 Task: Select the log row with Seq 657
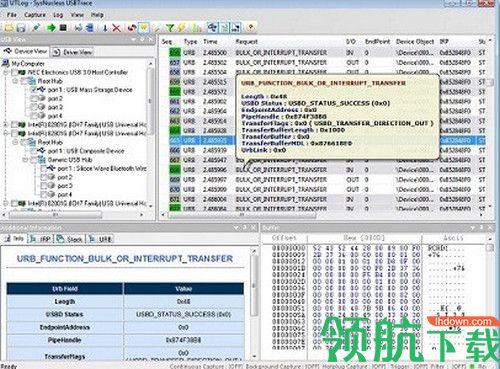(x=323, y=63)
